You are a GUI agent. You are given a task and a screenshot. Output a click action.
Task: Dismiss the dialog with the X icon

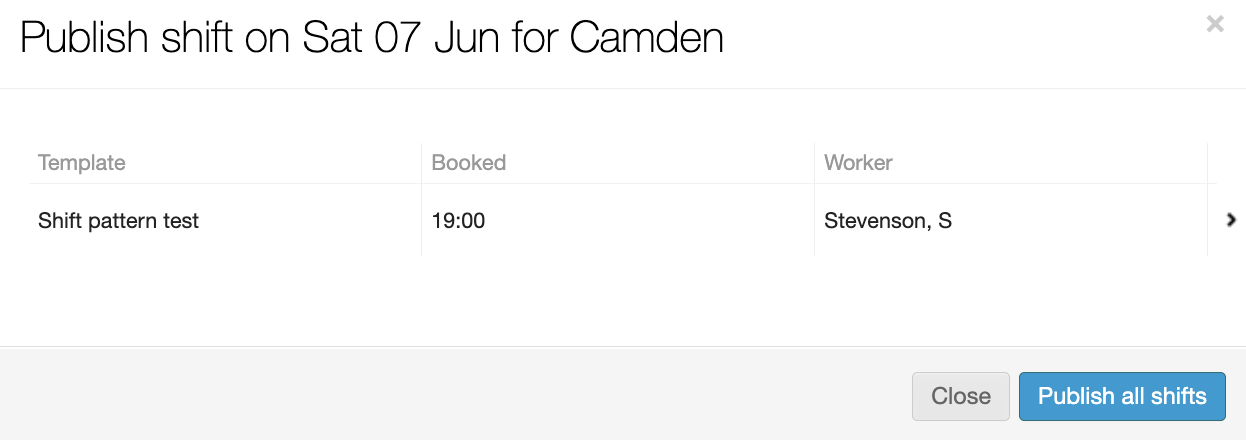[1215, 24]
